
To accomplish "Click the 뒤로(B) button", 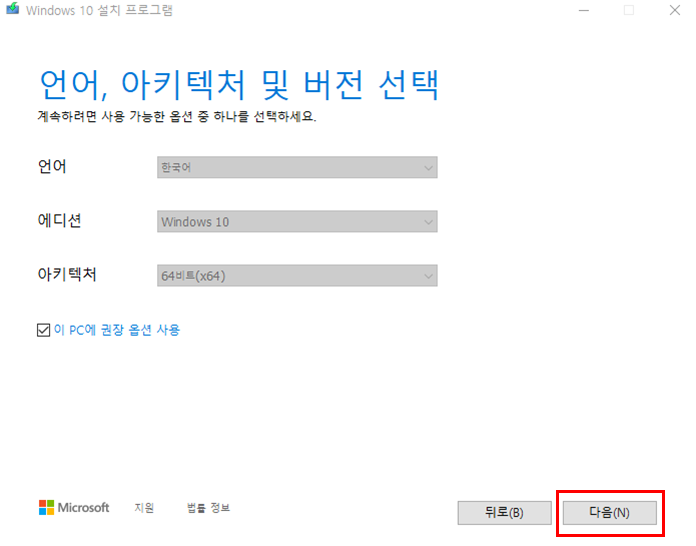I will (504, 513).
